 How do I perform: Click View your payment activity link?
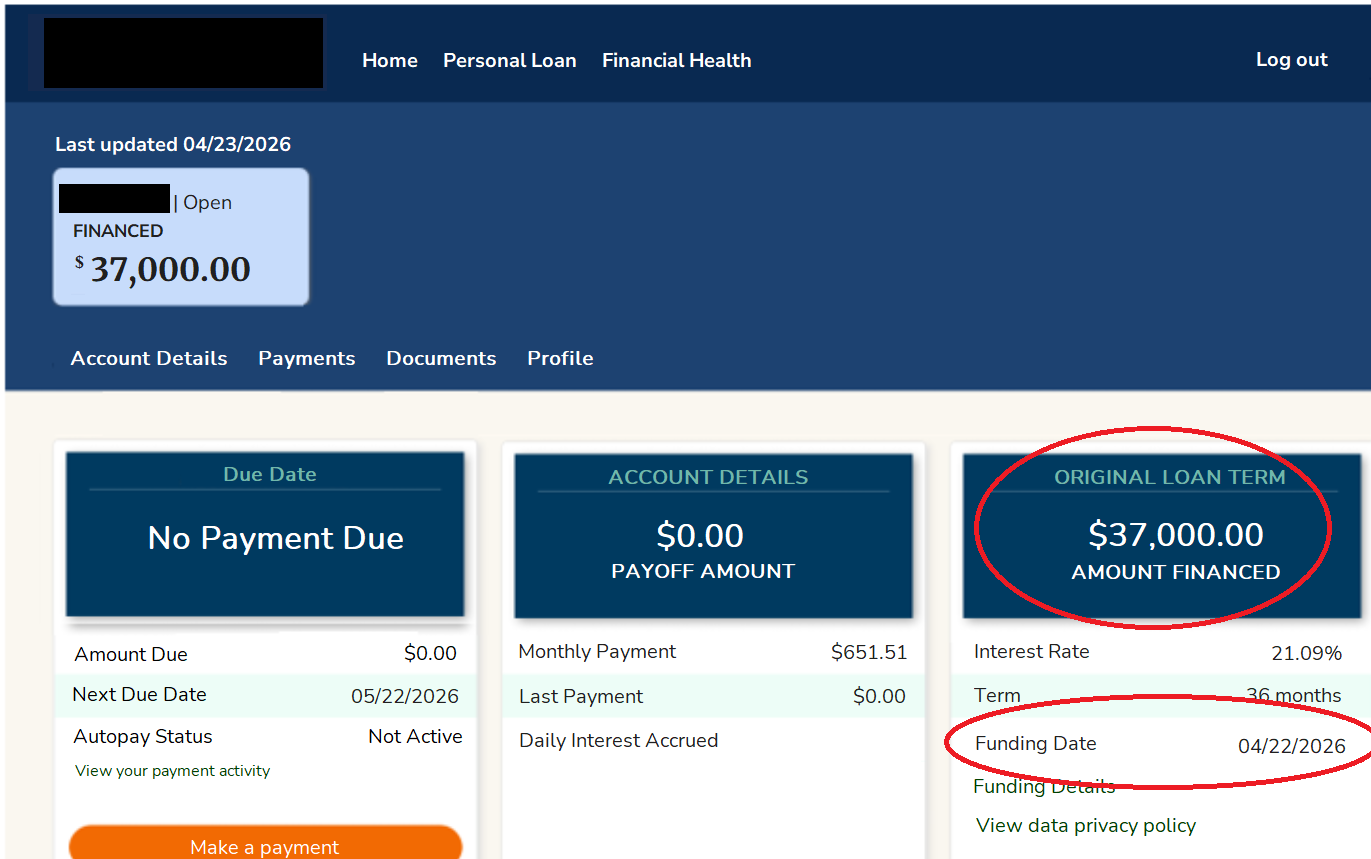tap(172, 771)
